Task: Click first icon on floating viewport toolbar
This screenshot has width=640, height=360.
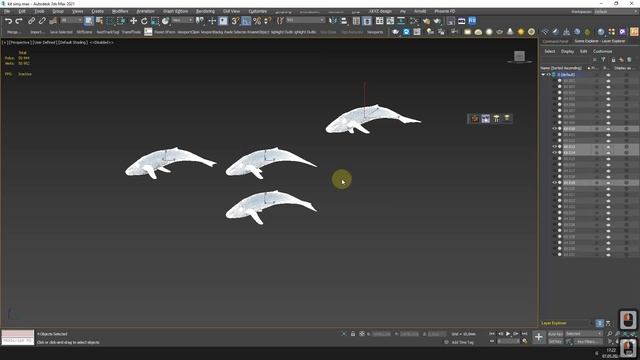Action: tap(475, 118)
